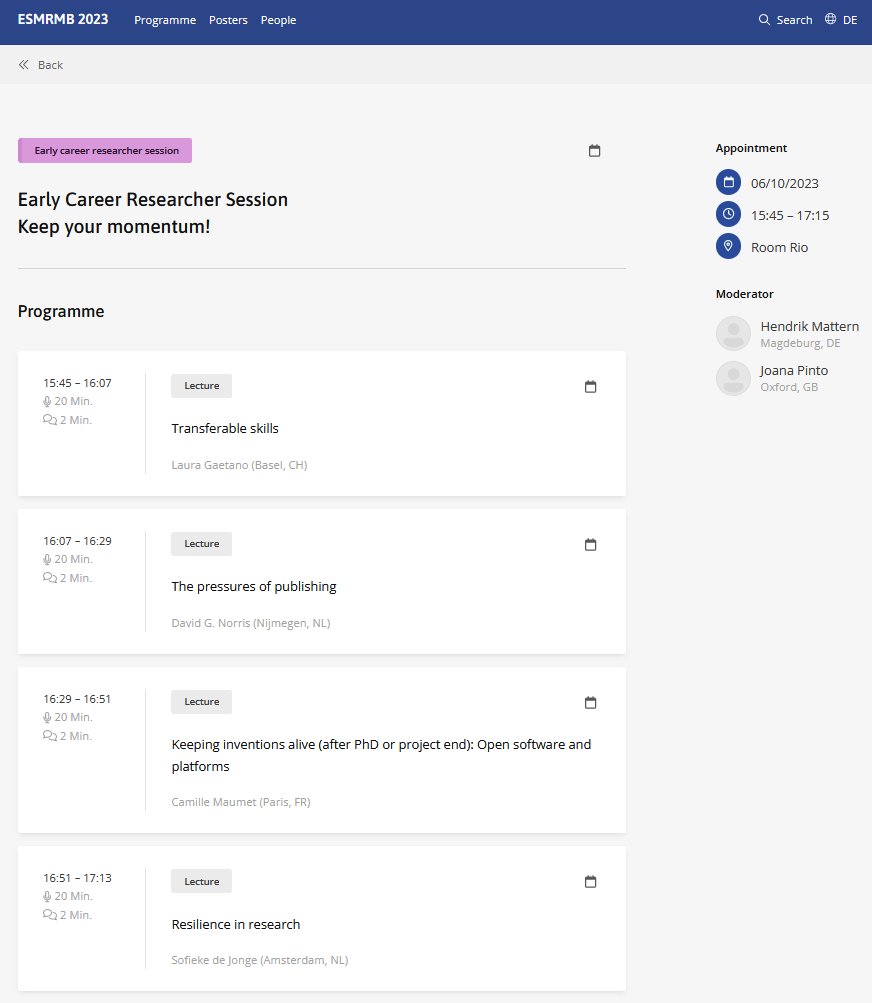Click the blue location pin icon
872x1003 pixels.
tap(728, 246)
